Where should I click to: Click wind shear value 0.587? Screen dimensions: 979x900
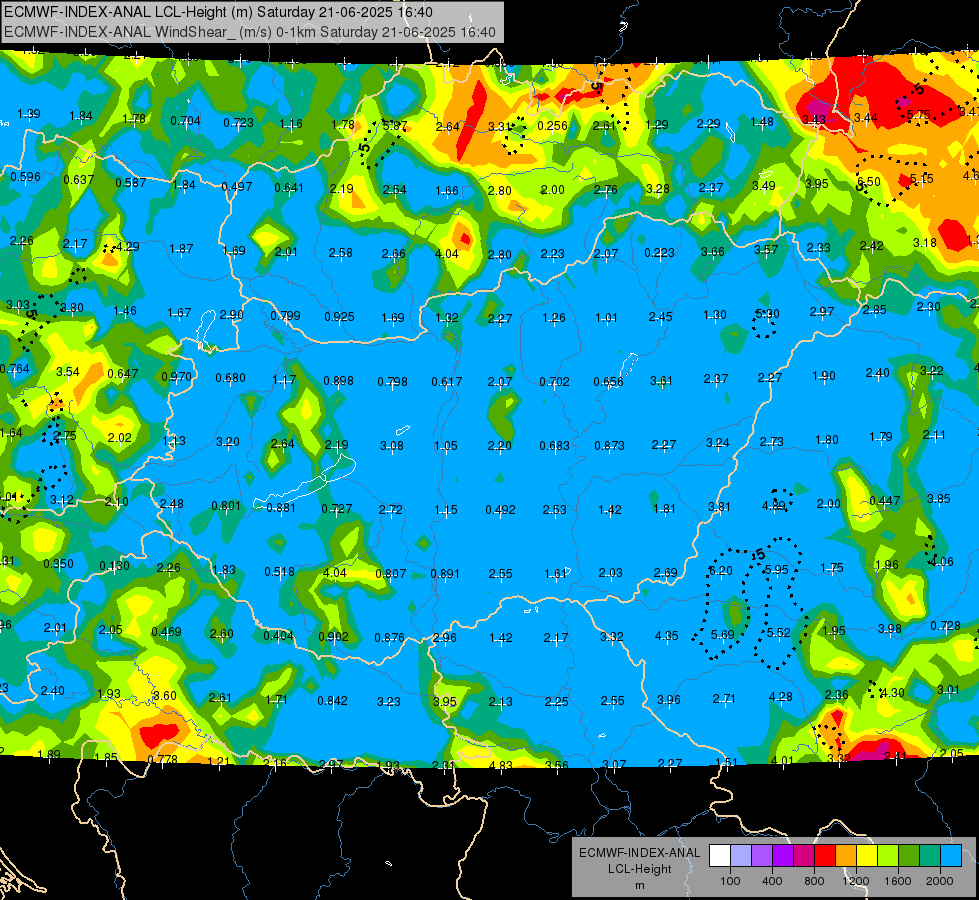[x=131, y=182]
